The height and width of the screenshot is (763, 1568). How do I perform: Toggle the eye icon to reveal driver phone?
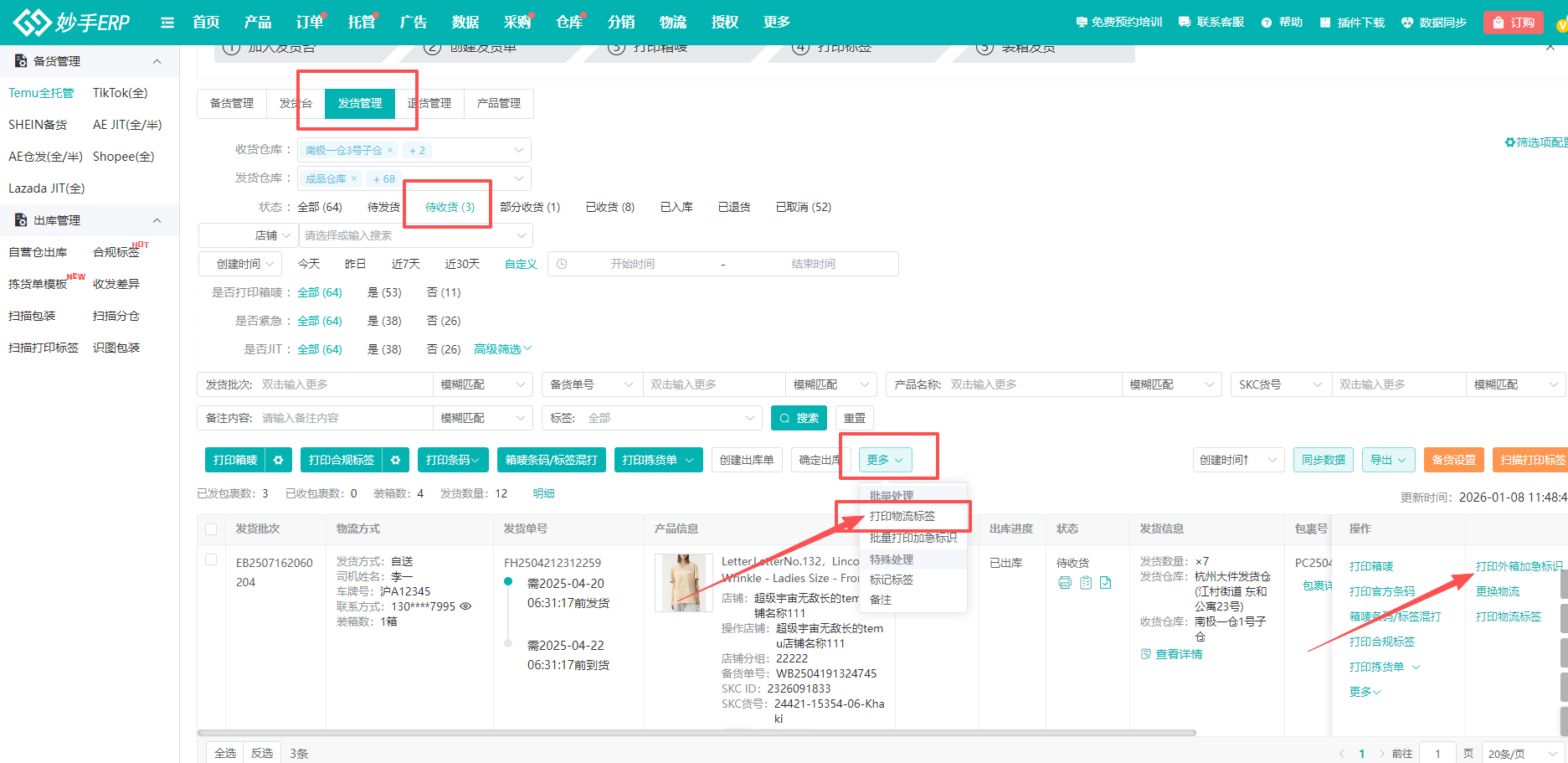click(x=466, y=606)
